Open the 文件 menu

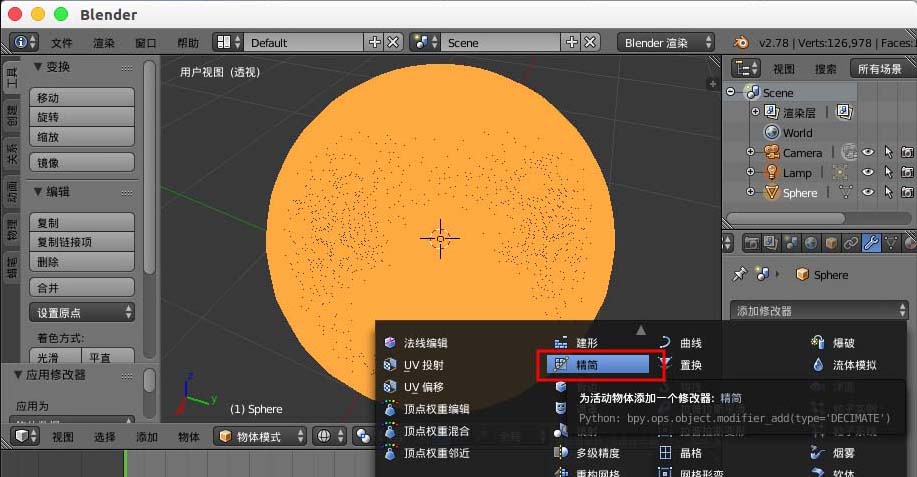pos(61,43)
